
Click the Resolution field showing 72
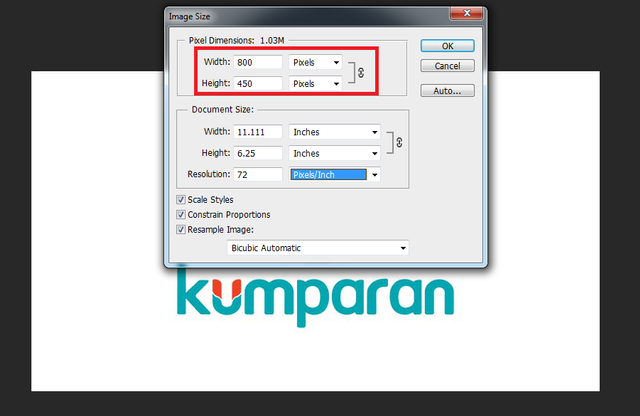(x=258, y=174)
